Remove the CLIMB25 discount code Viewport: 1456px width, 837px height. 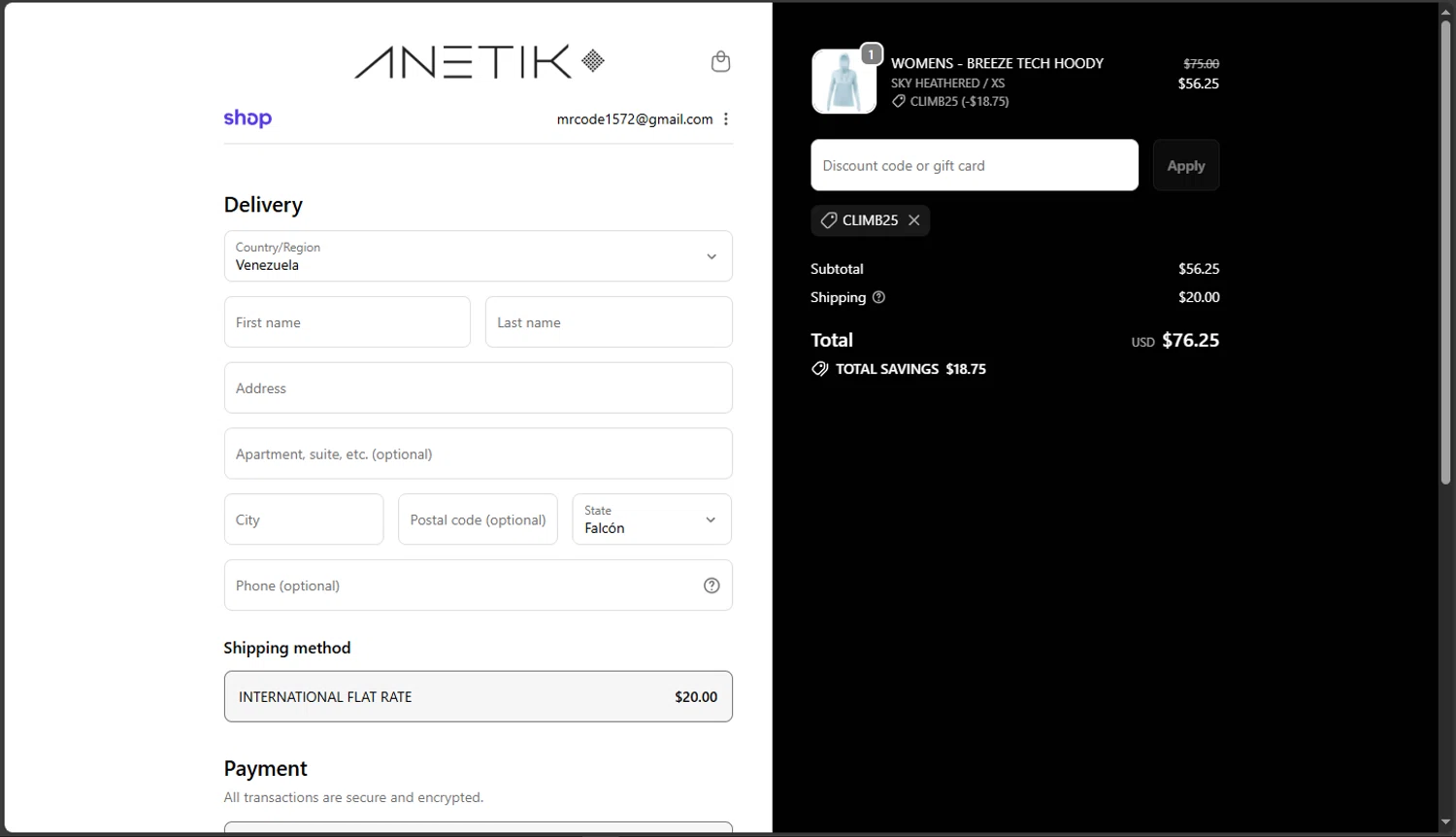[914, 220]
